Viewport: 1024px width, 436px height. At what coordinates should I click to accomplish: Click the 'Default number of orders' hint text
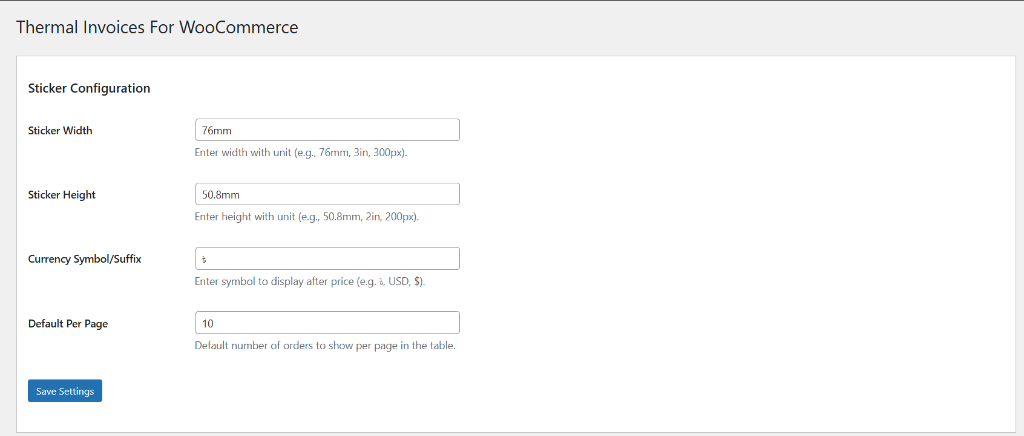[x=325, y=345]
